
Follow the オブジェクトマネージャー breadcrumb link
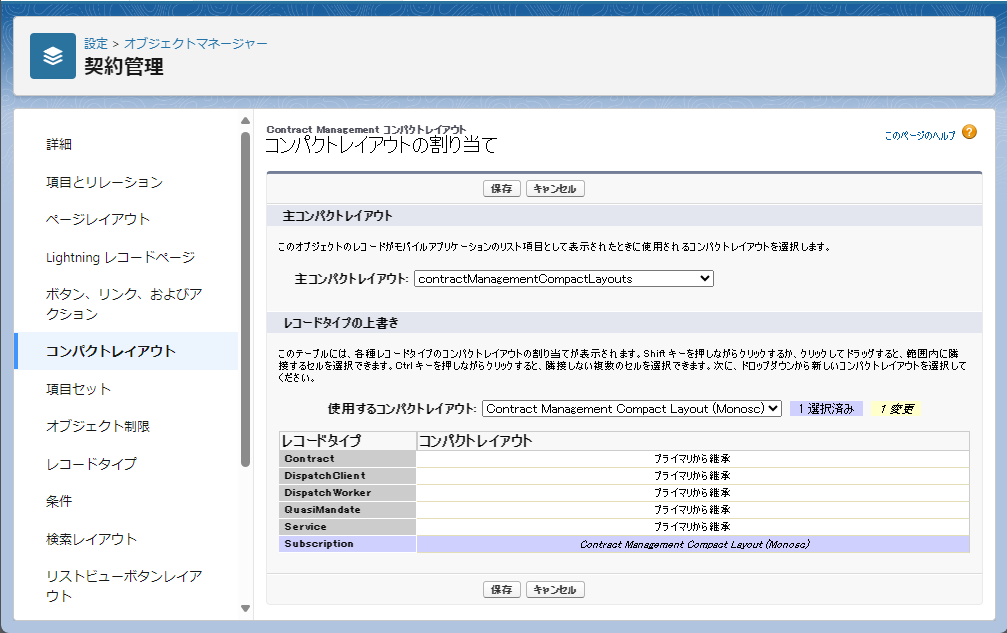[196, 44]
